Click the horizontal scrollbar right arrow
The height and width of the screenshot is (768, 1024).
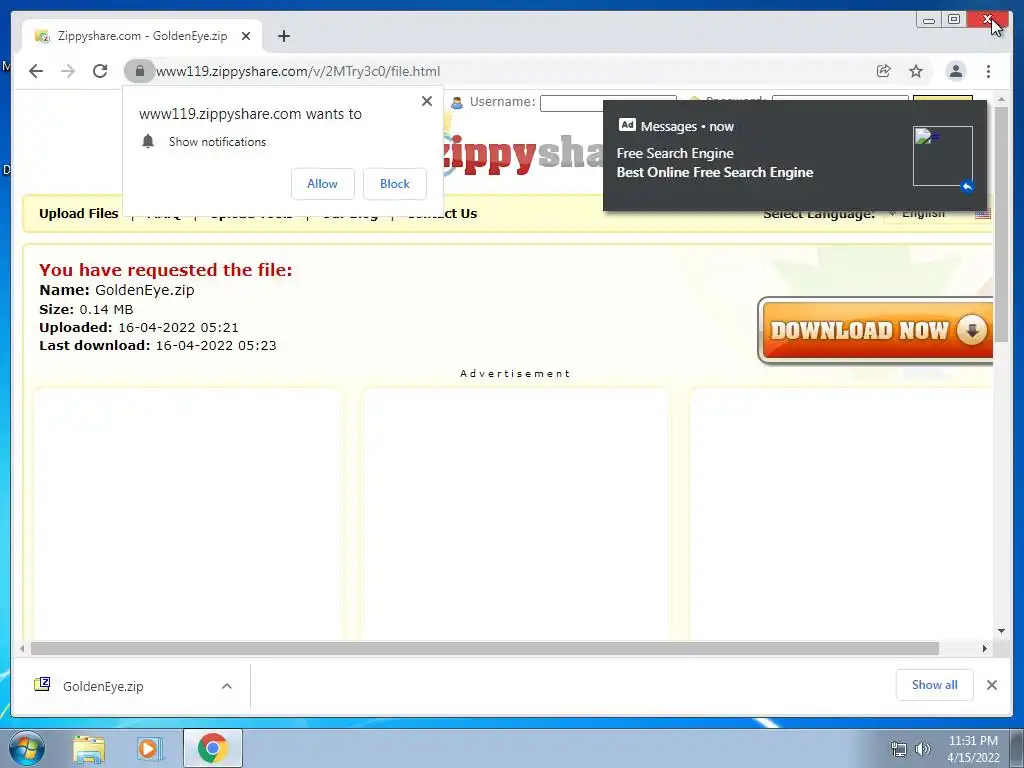point(985,648)
